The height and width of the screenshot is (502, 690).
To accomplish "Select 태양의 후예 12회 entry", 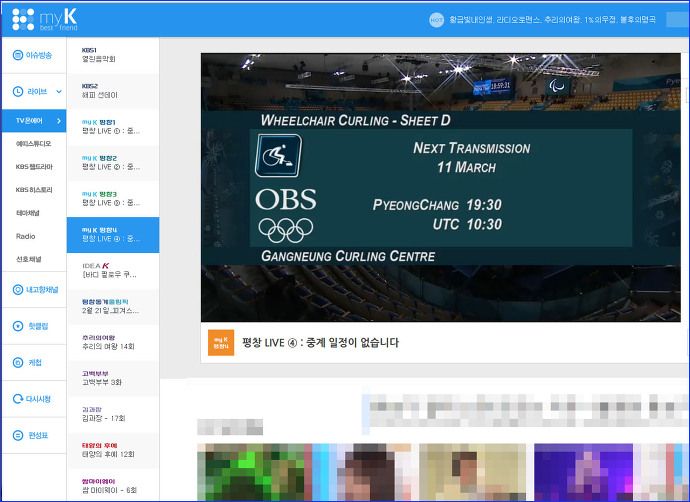I will tap(113, 451).
